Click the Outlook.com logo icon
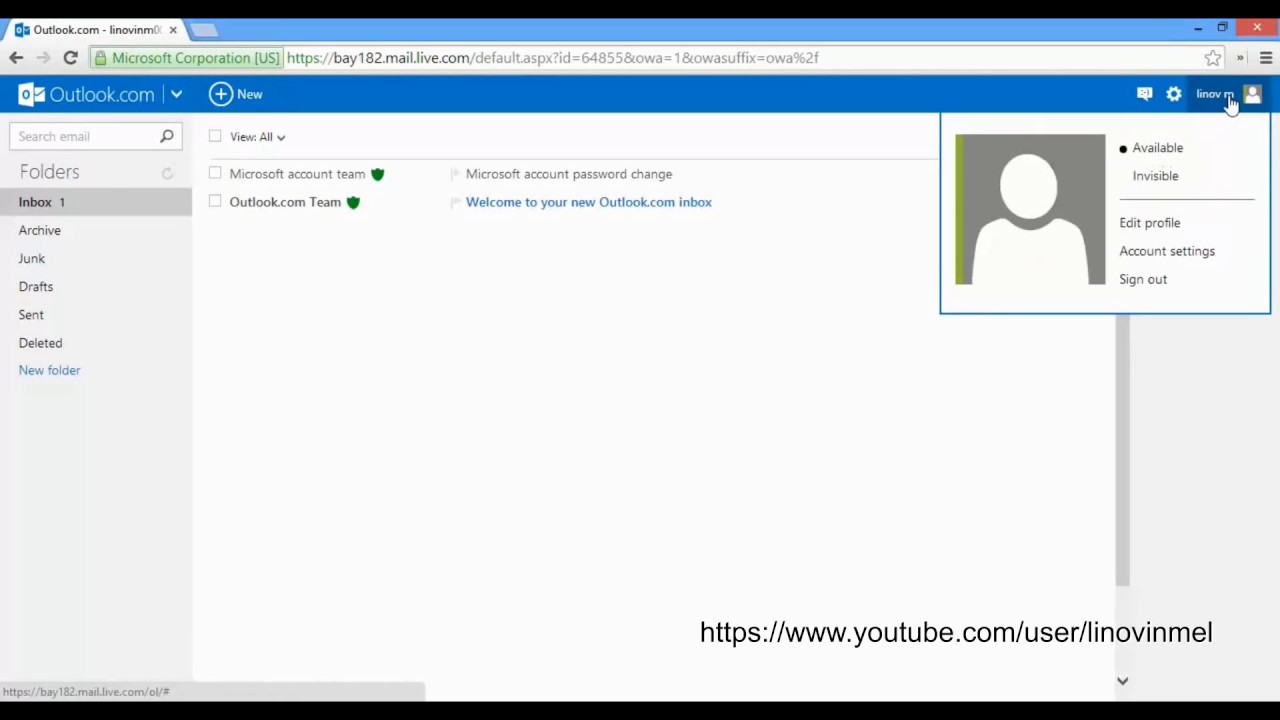This screenshot has height=720, width=1280. tap(31, 94)
